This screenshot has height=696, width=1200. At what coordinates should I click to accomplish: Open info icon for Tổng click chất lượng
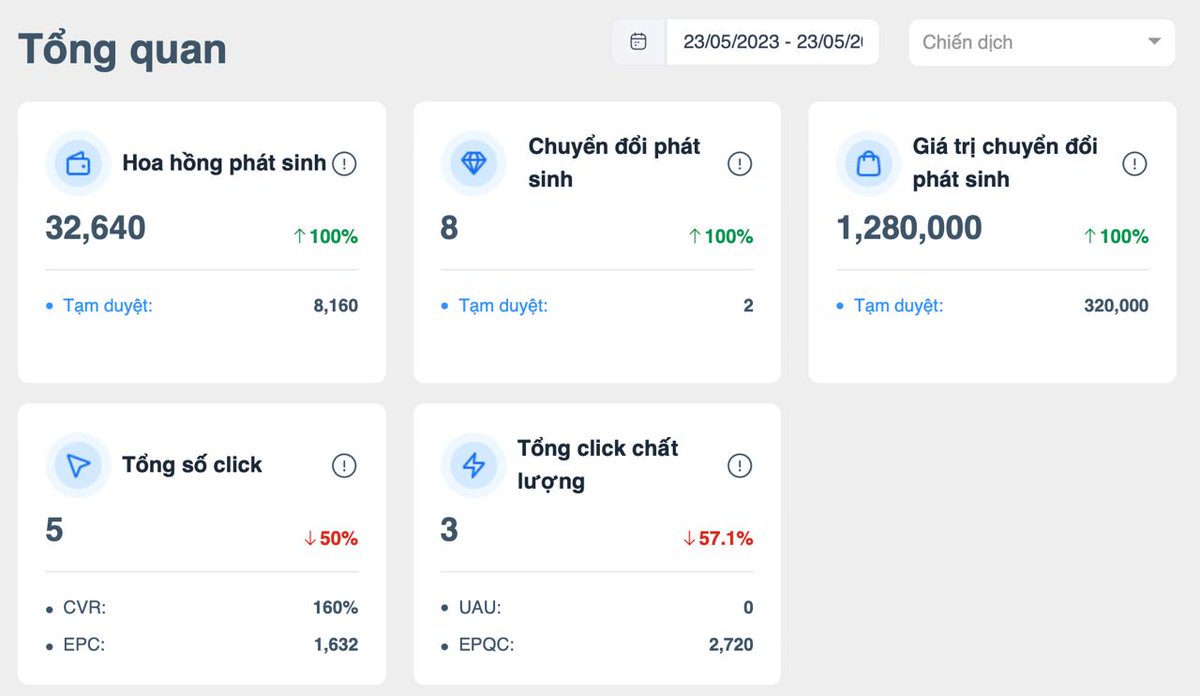(x=739, y=465)
